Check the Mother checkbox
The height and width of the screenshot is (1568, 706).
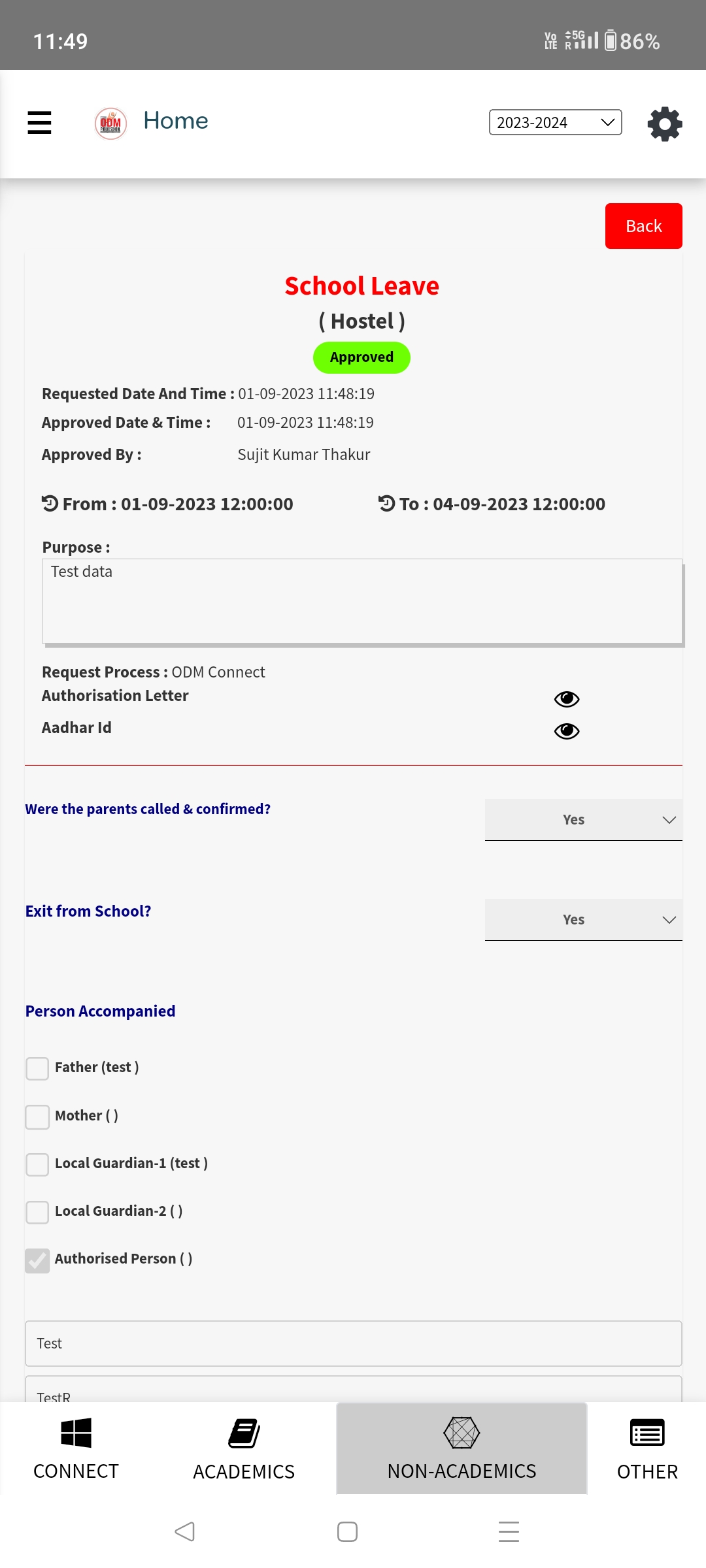[x=37, y=1117]
